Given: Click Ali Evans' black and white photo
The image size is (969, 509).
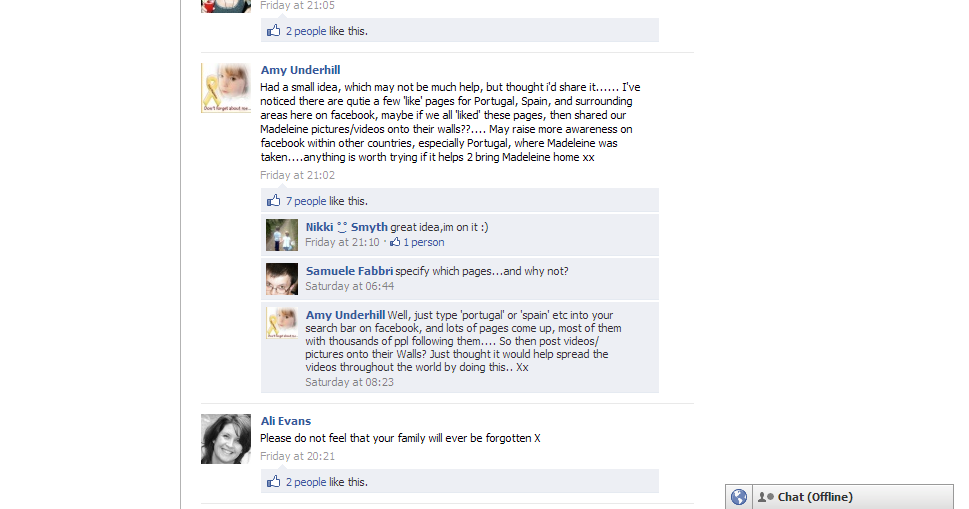Looking at the screenshot, I should tap(226, 439).
